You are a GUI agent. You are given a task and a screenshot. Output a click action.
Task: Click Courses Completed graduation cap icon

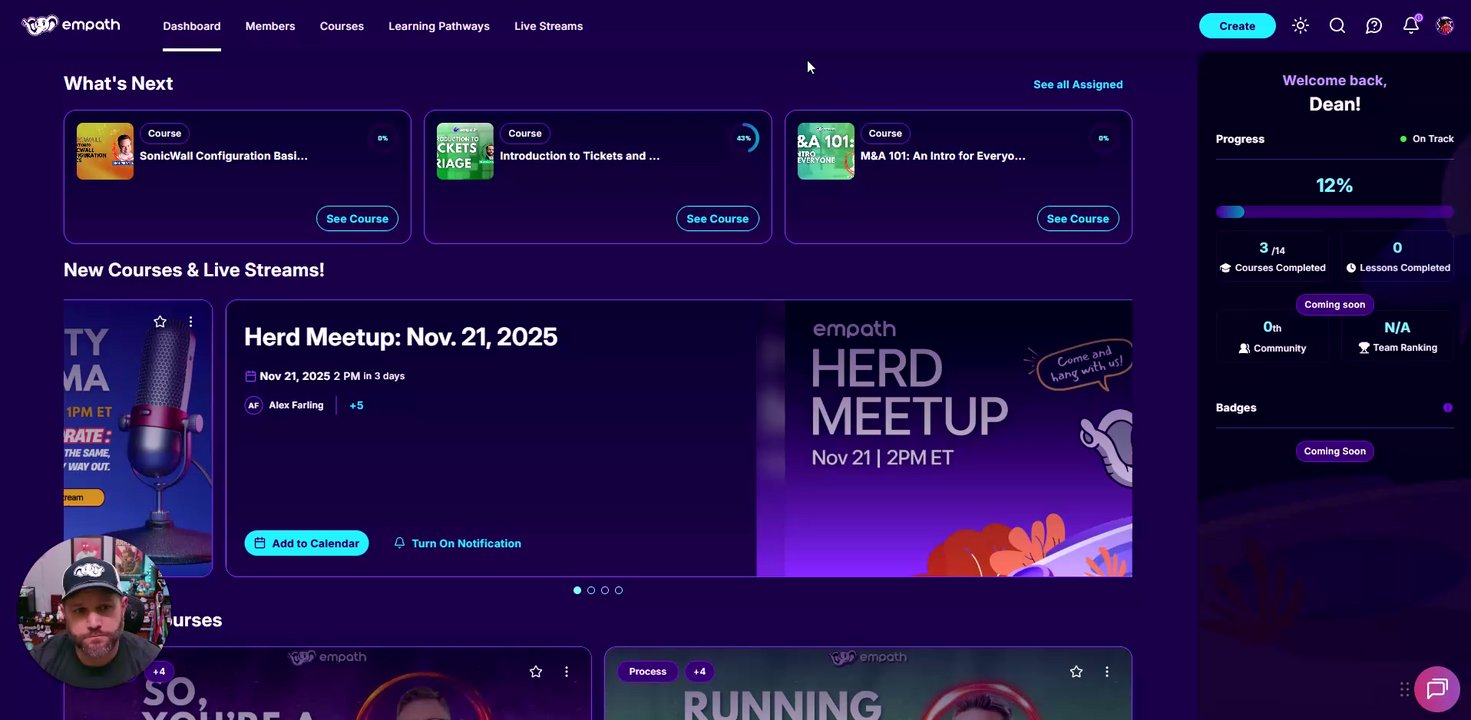pos(1225,268)
